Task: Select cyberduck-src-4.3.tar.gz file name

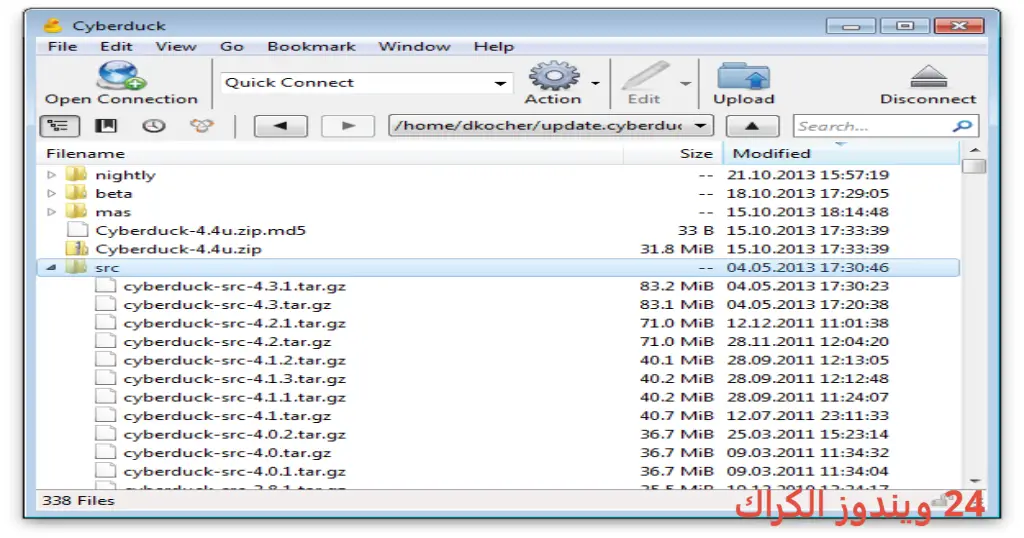Action: (x=227, y=304)
